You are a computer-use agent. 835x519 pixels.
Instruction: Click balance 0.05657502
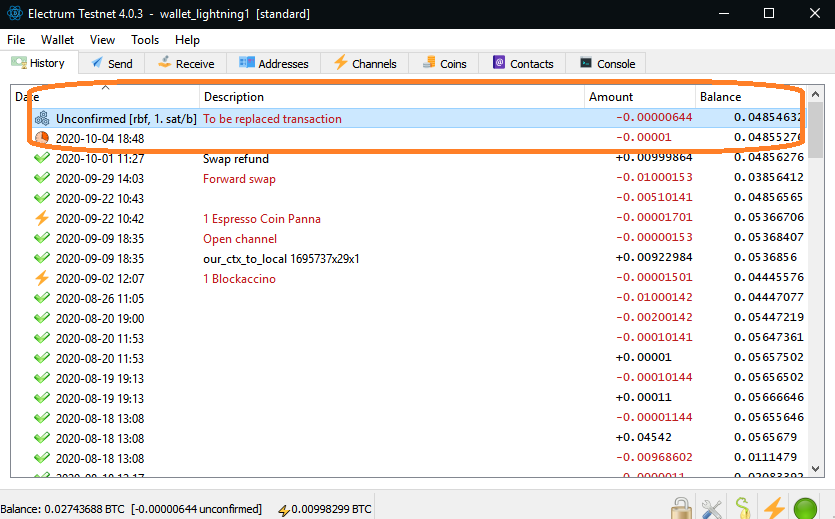click(x=768, y=357)
